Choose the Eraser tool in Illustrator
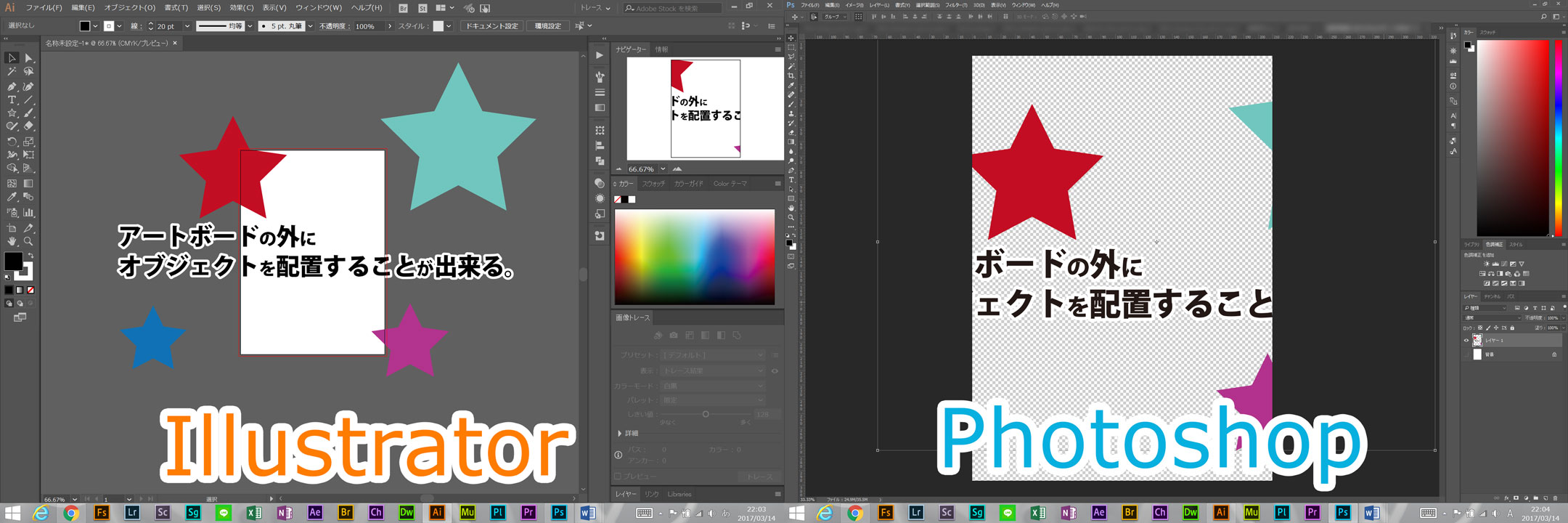 pyautogui.click(x=28, y=126)
